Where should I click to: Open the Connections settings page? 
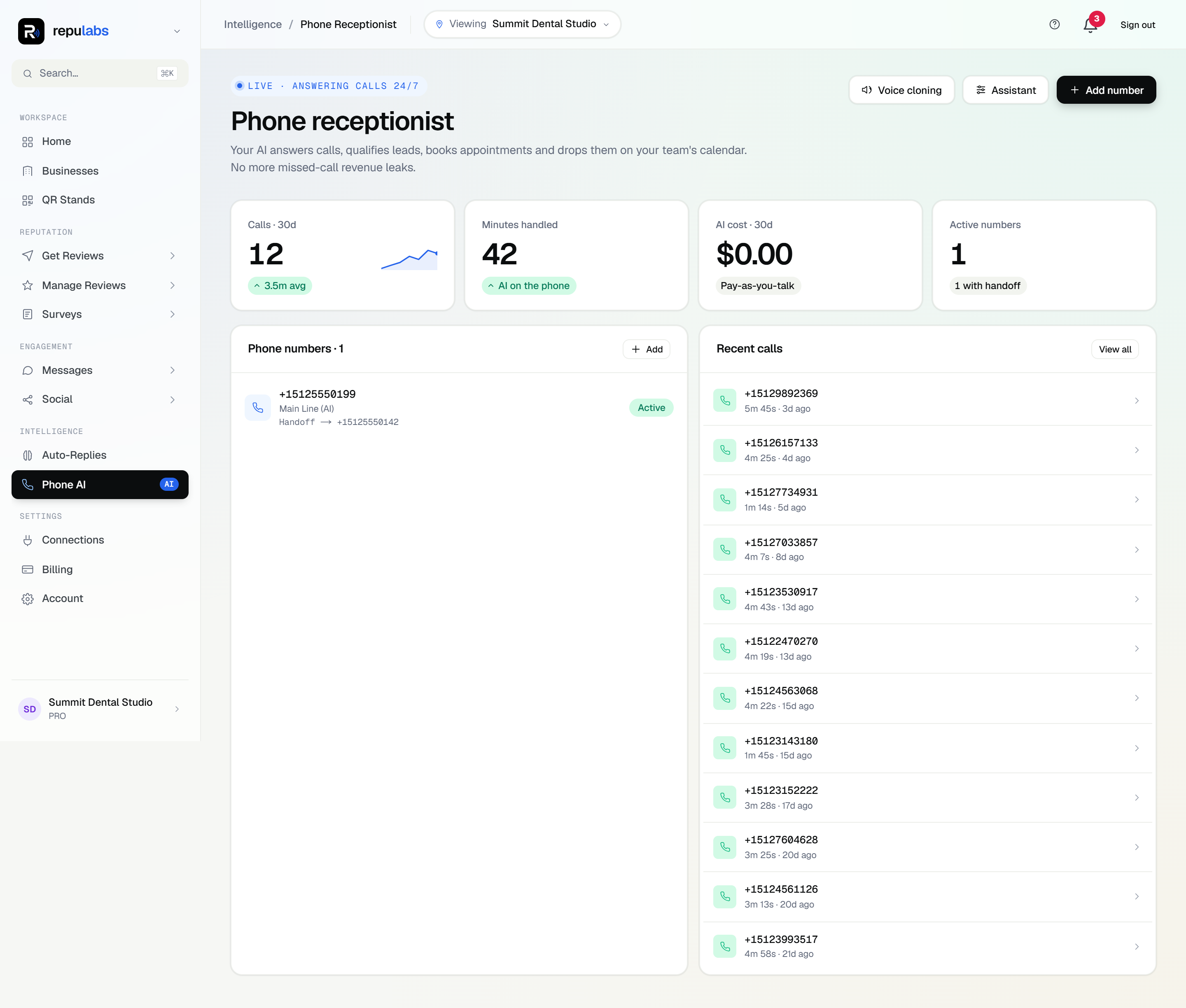click(100, 540)
